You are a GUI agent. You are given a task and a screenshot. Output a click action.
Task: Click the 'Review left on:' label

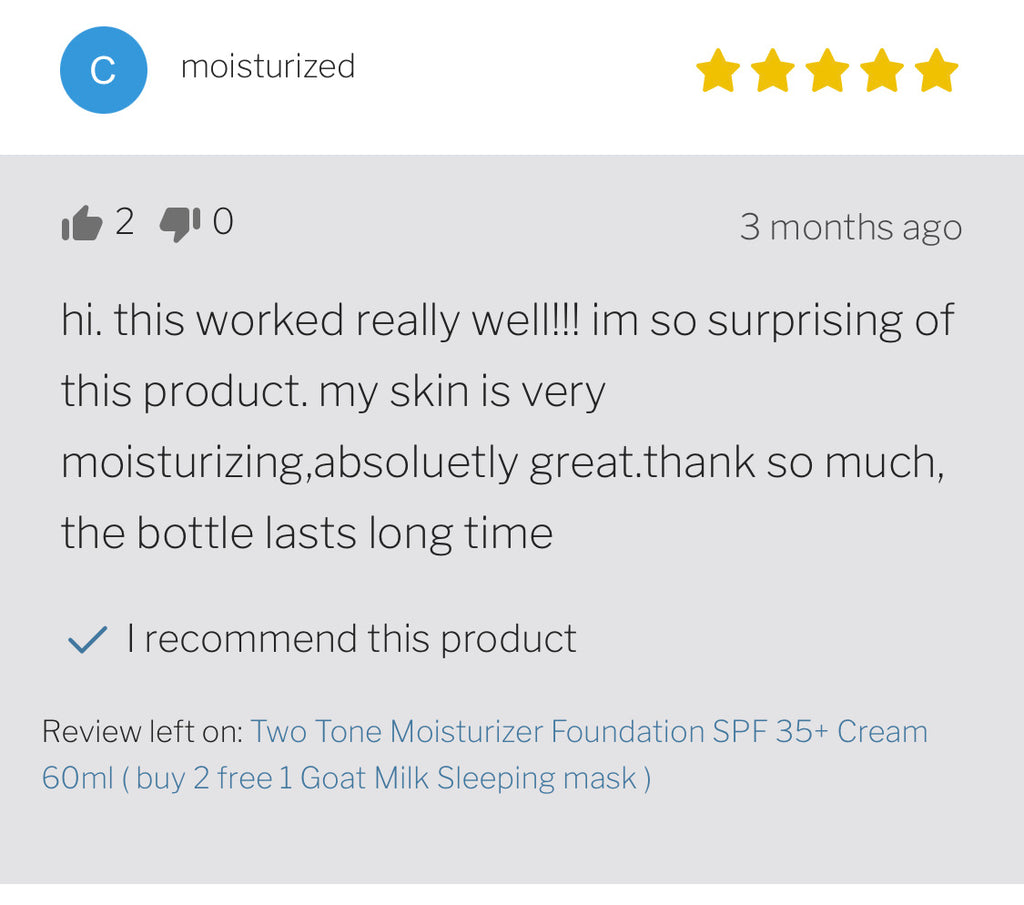point(142,732)
